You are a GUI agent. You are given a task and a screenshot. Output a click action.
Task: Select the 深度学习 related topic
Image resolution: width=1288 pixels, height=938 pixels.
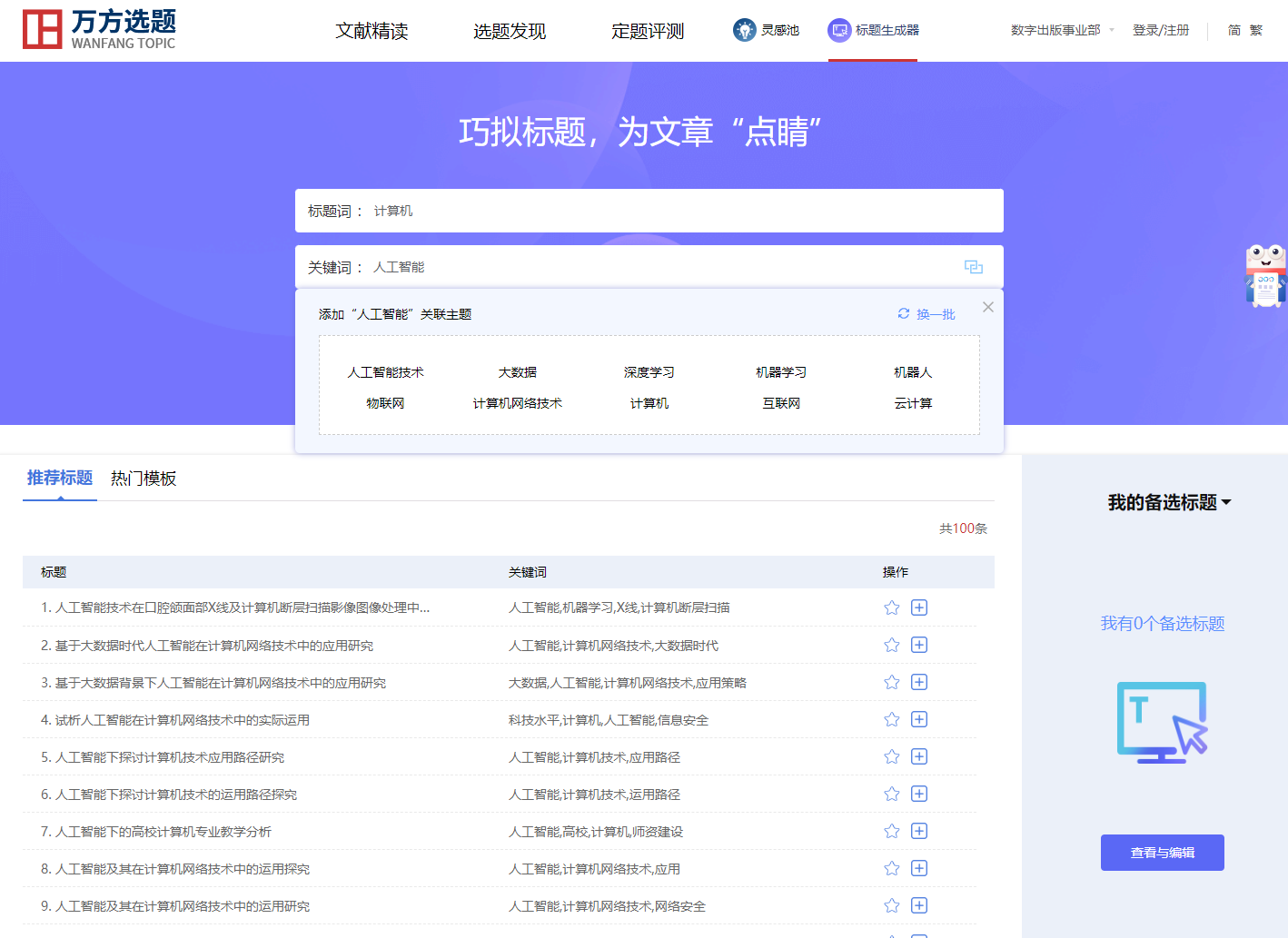[649, 372]
